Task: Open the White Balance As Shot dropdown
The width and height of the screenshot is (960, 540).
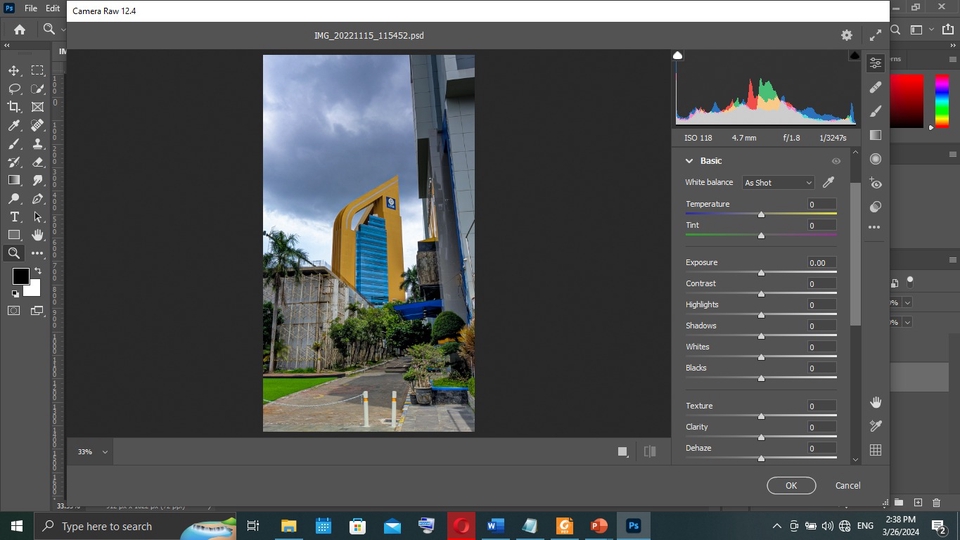Action: point(778,182)
